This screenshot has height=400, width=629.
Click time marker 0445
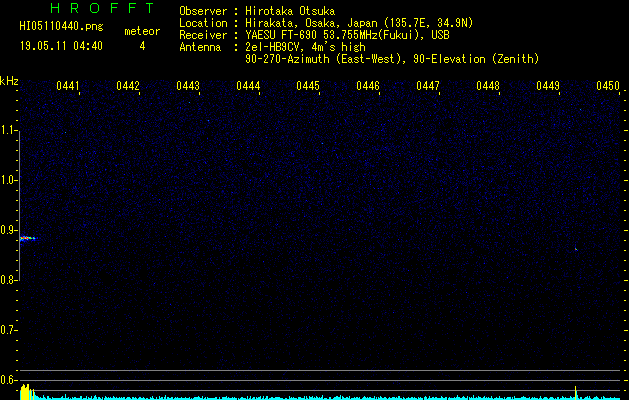[308, 86]
